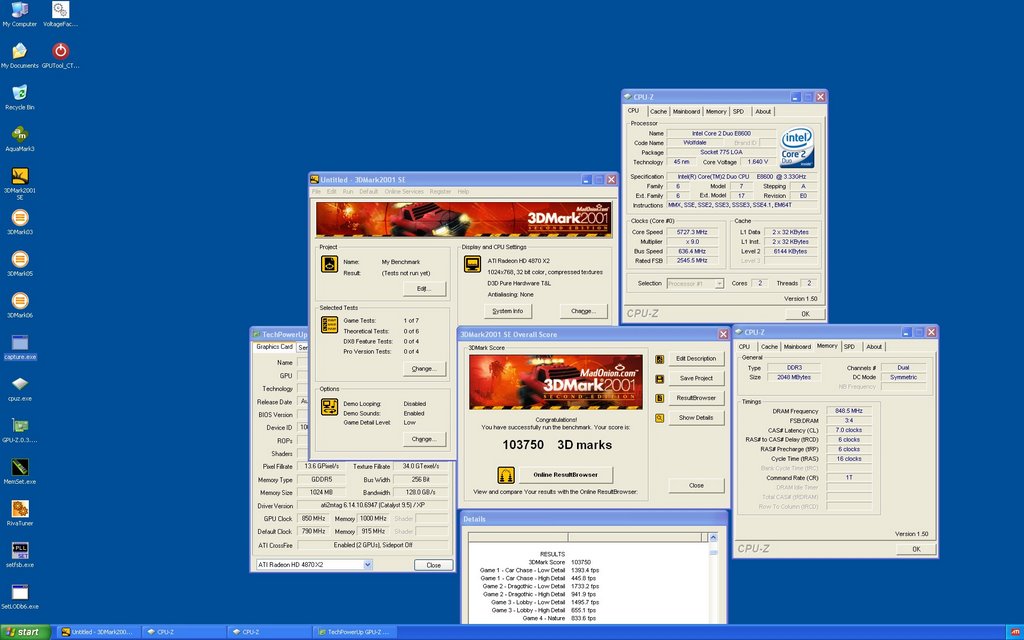Click the System Info button
The height and width of the screenshot is (640, 1024).
(507, 311)
